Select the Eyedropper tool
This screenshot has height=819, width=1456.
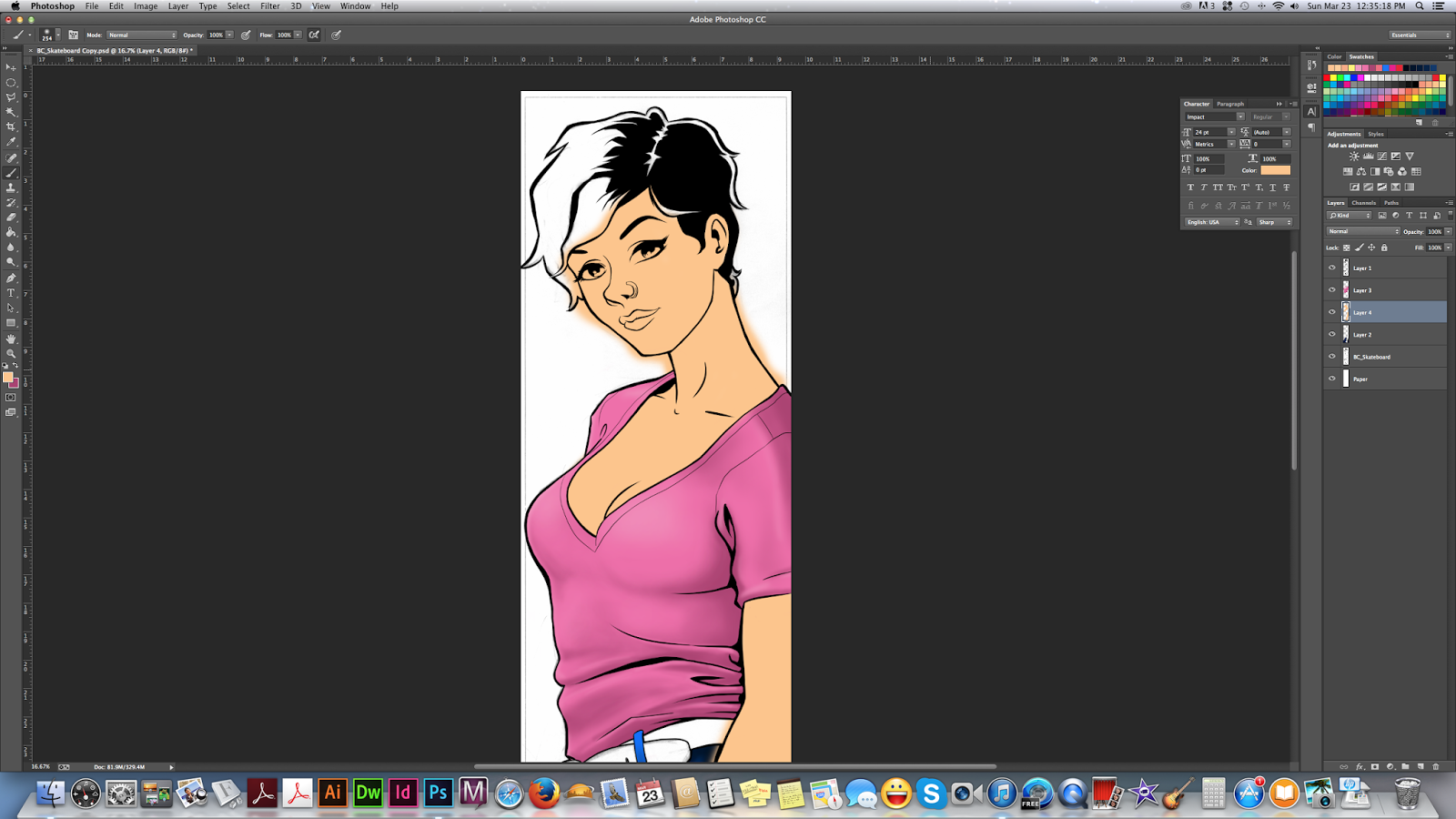11,142
